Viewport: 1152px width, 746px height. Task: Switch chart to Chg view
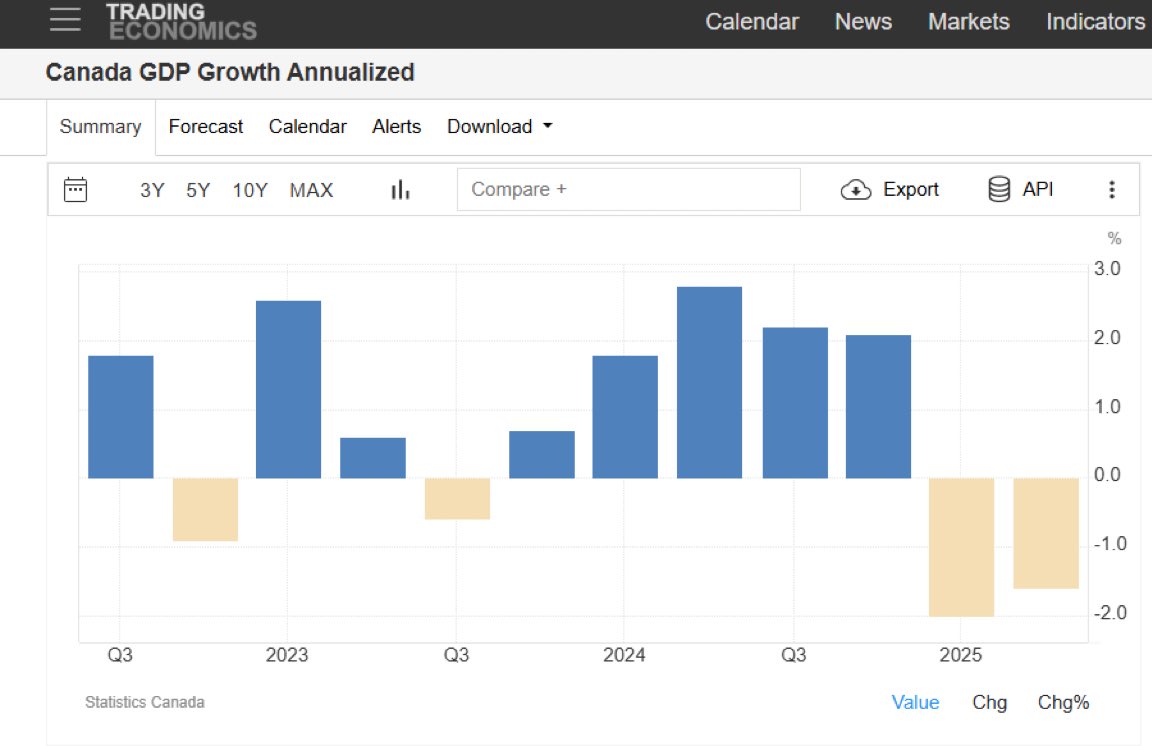990,703
